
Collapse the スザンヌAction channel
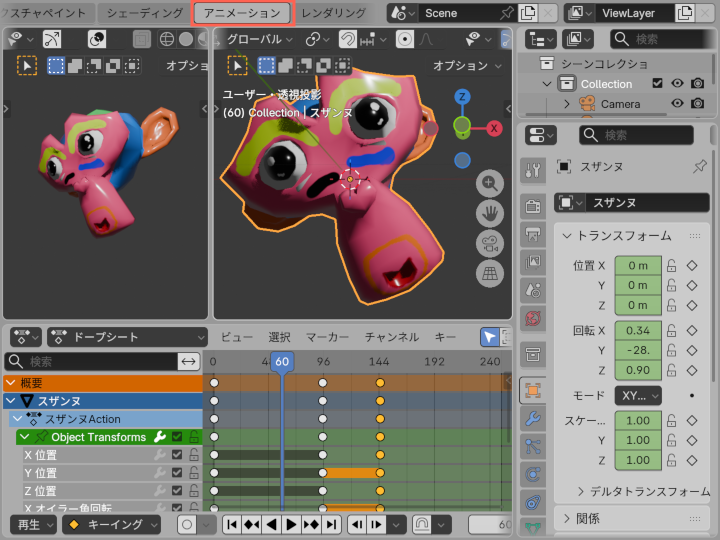click(17, 419)
